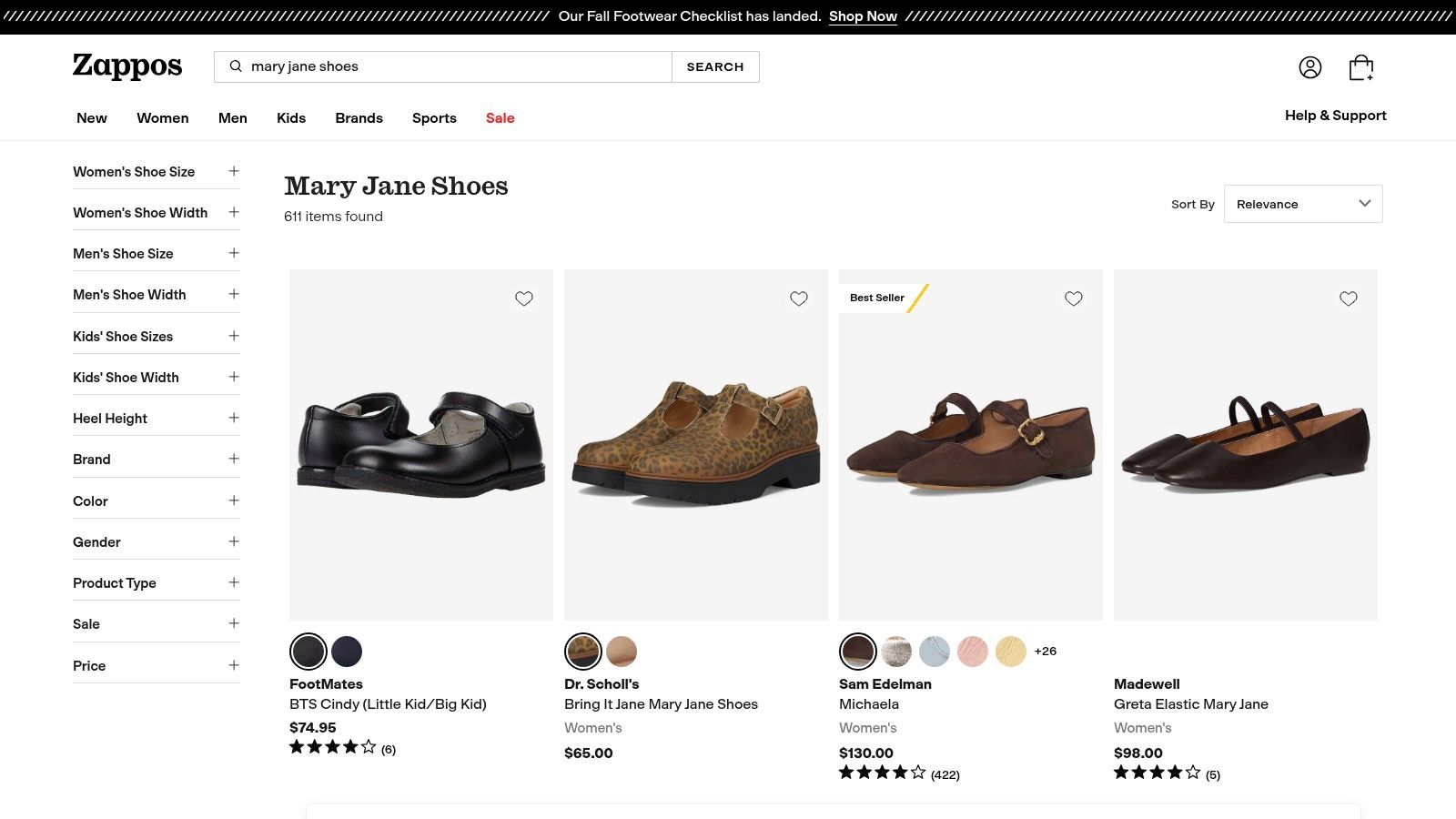Follow the Shop Now banner link
1456x819 pixels.
pos(863,16)
